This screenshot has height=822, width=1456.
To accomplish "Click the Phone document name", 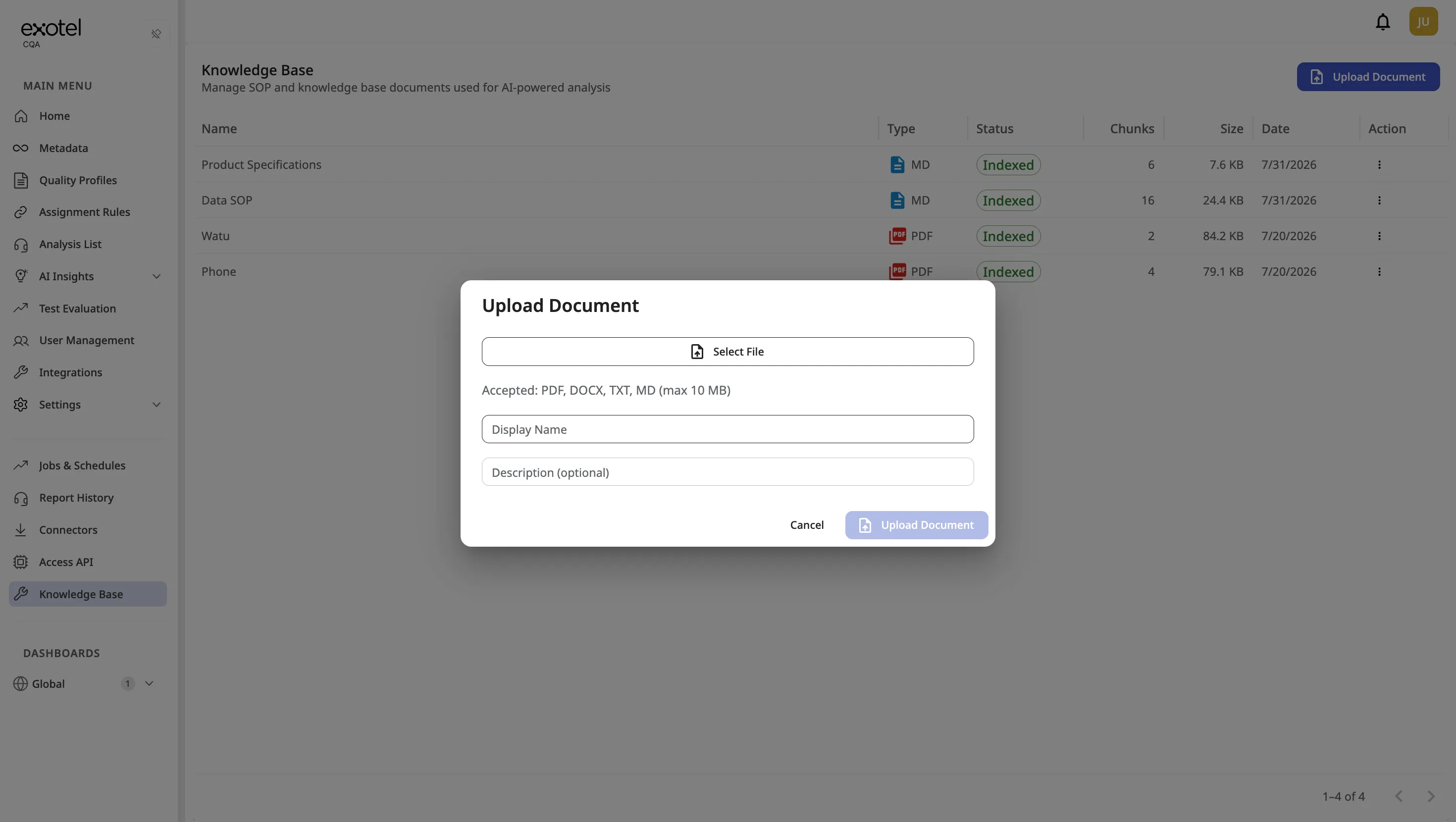I will pyautogui.click(x=219, y=272).
